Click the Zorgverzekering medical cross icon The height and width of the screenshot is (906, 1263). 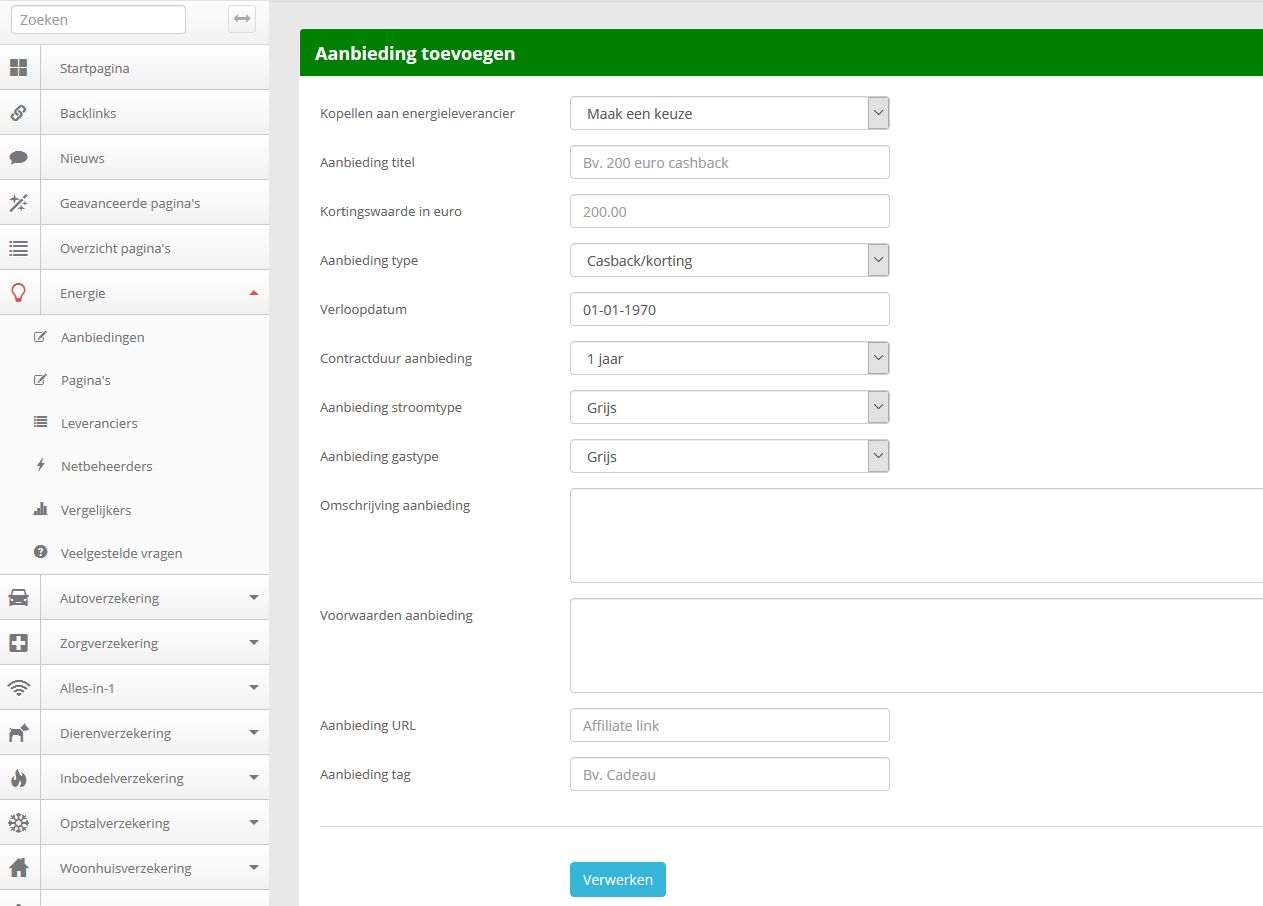coord(18,643)
